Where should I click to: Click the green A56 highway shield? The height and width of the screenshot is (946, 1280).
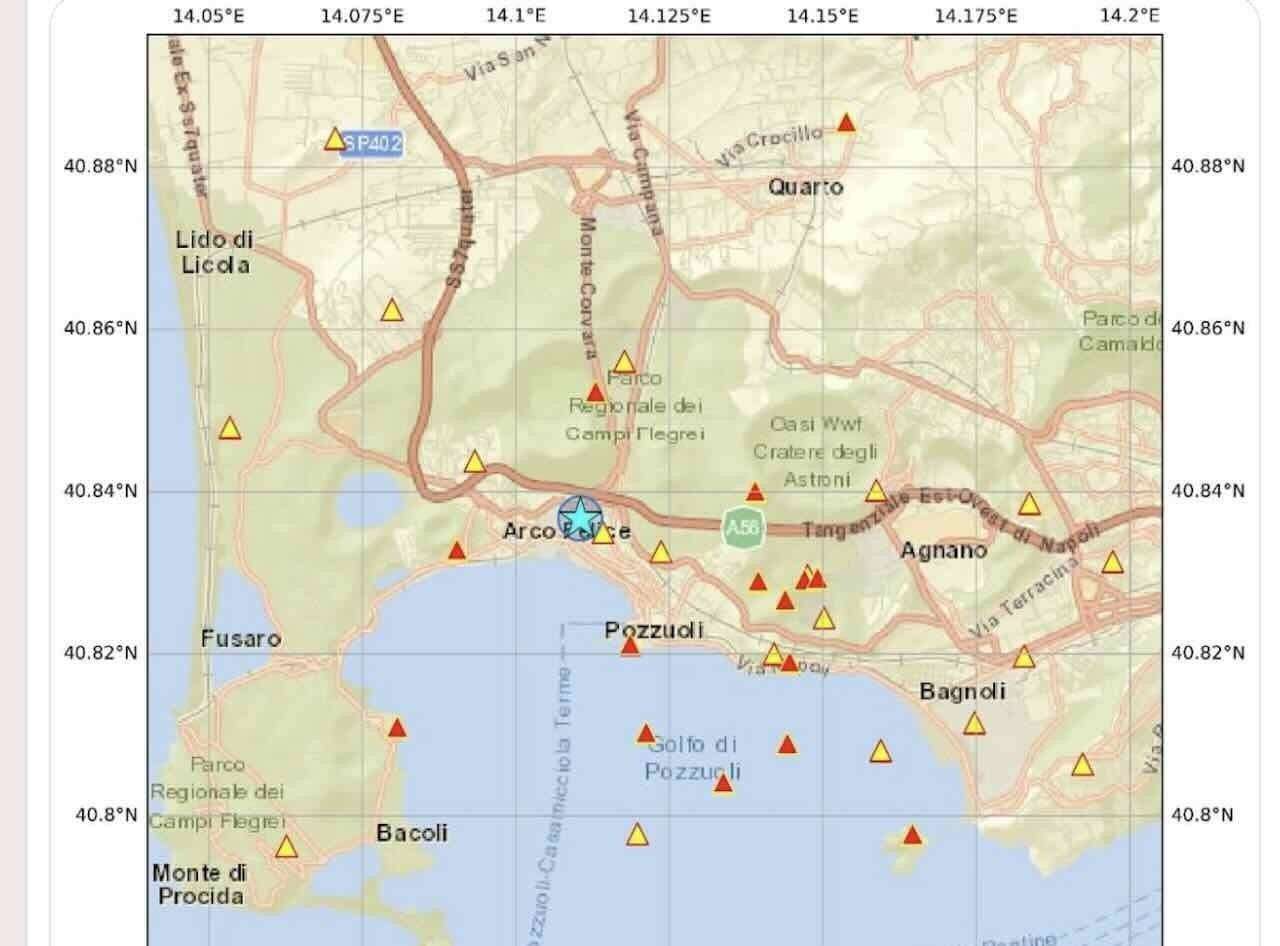(742, 529)
